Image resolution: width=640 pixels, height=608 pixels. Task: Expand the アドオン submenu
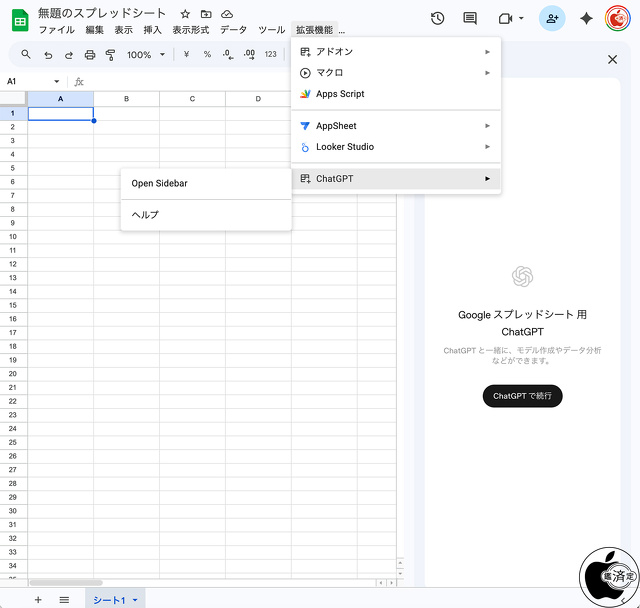click(x=396, y=52)
